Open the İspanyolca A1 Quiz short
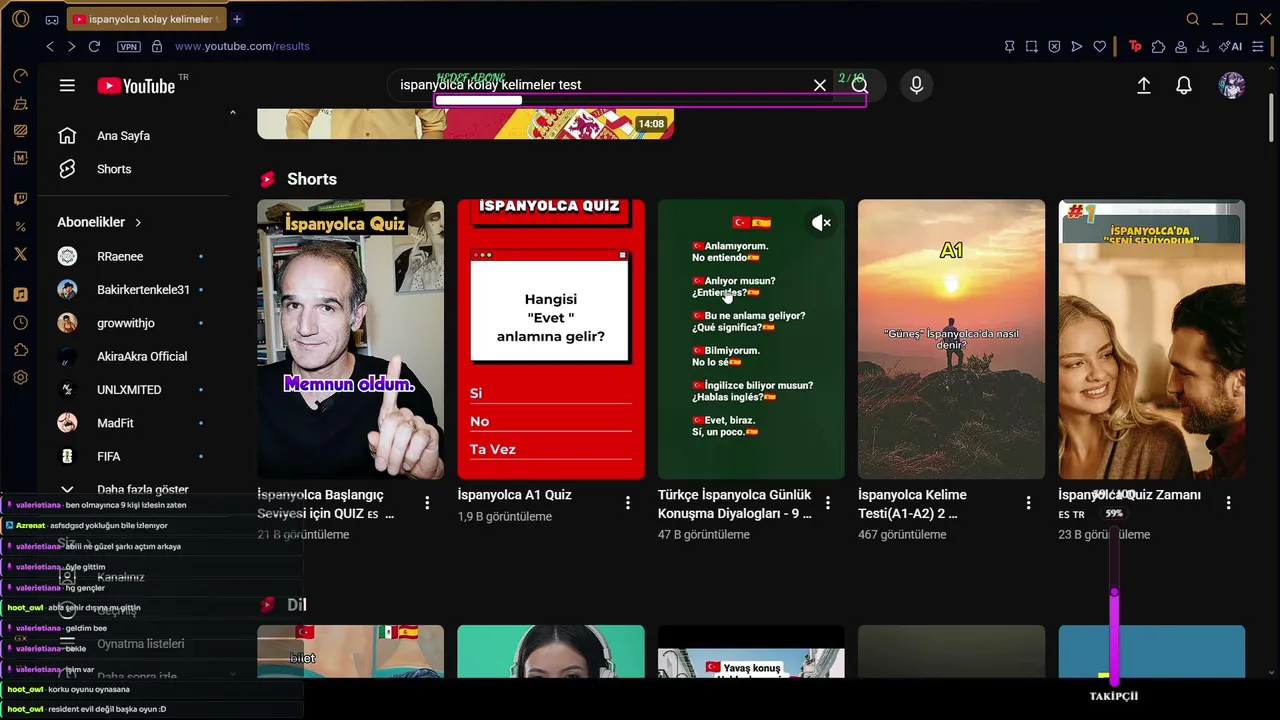Viewport: 1280px width, 720px height. point(551,339)
